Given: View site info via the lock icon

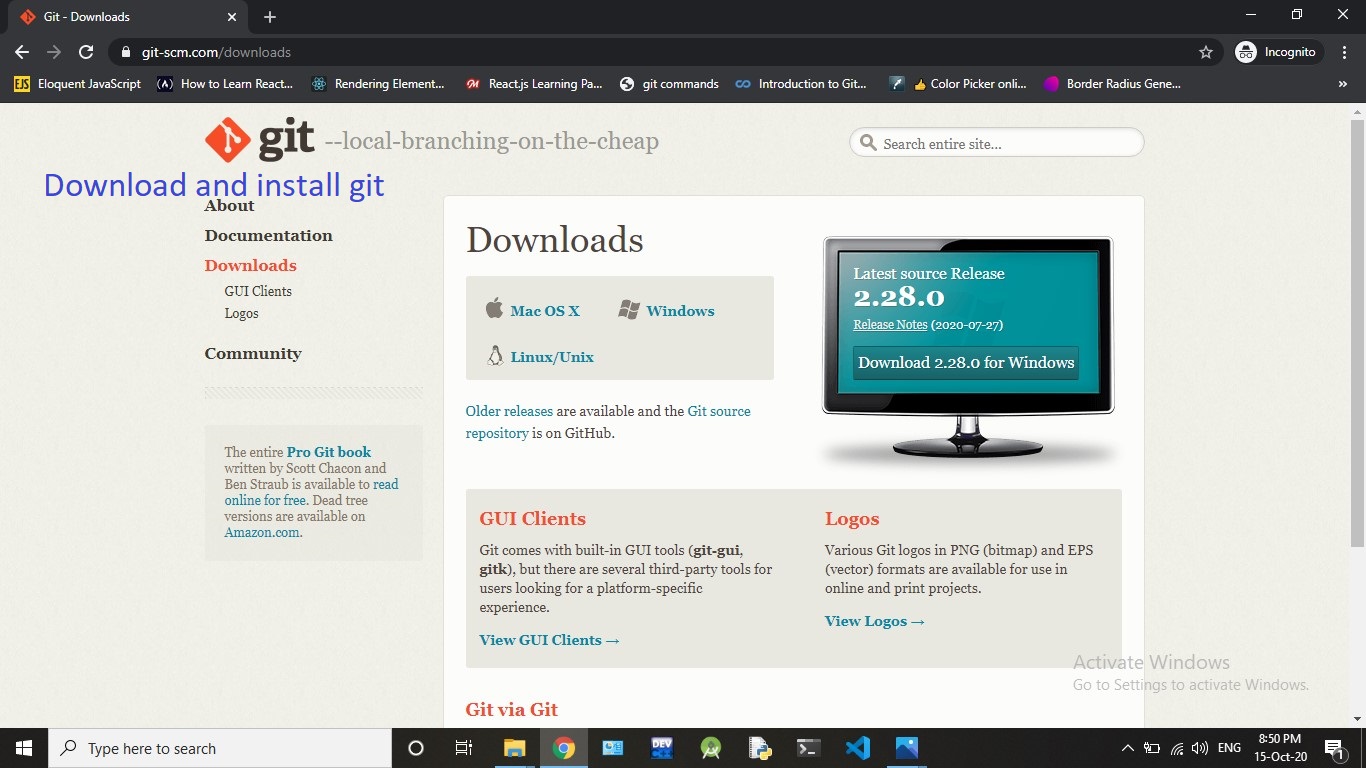Looking at the screenshot, I should pyautogui.click(x=126, y=52).
